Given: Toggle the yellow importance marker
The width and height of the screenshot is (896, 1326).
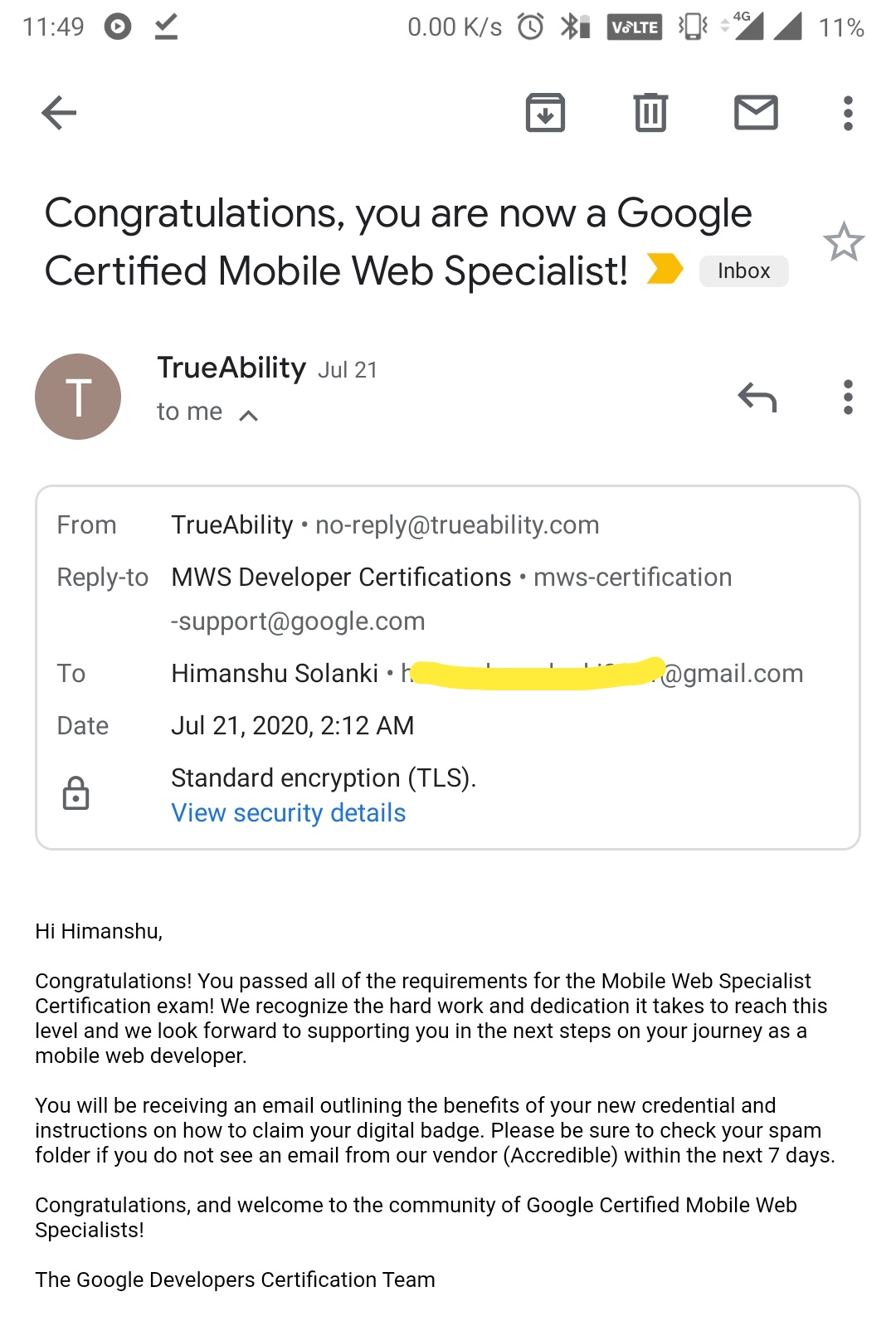Looking at the screenshot, I should click(x=665, y=269).
